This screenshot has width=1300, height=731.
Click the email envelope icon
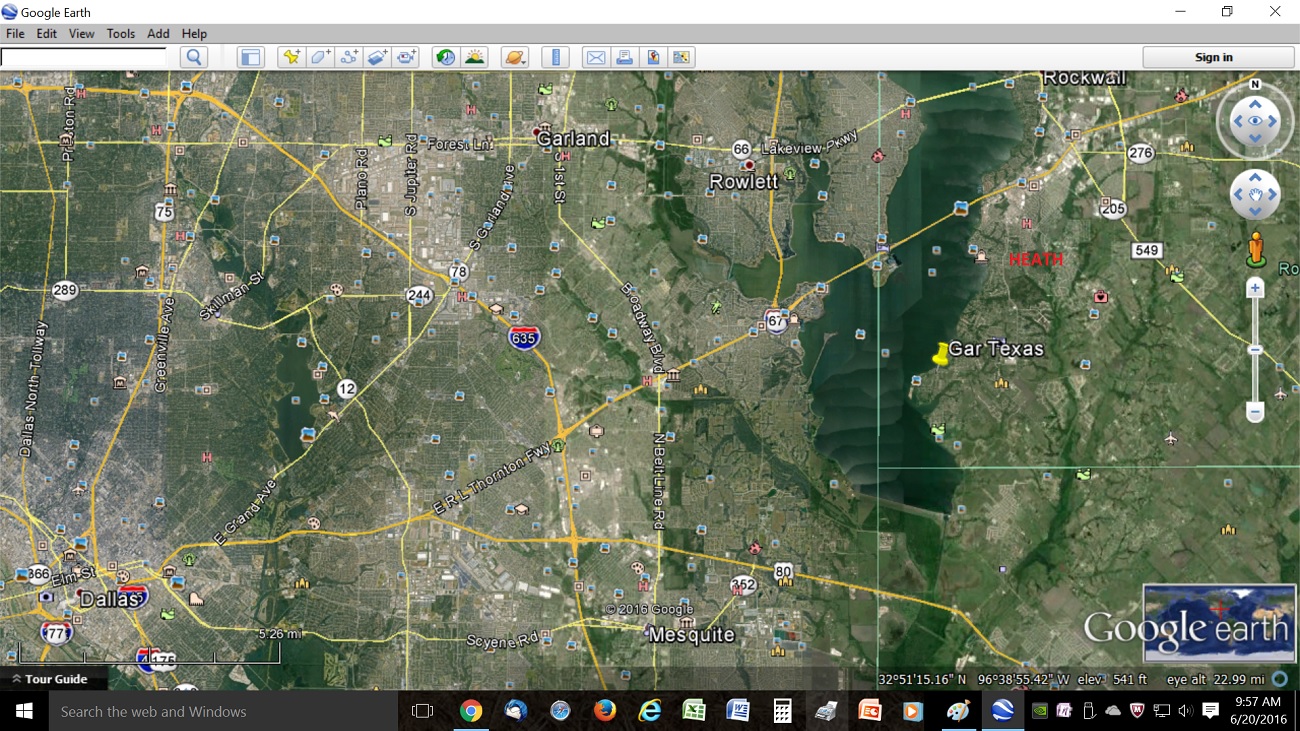pyautogui.click(x=596, y=57)
